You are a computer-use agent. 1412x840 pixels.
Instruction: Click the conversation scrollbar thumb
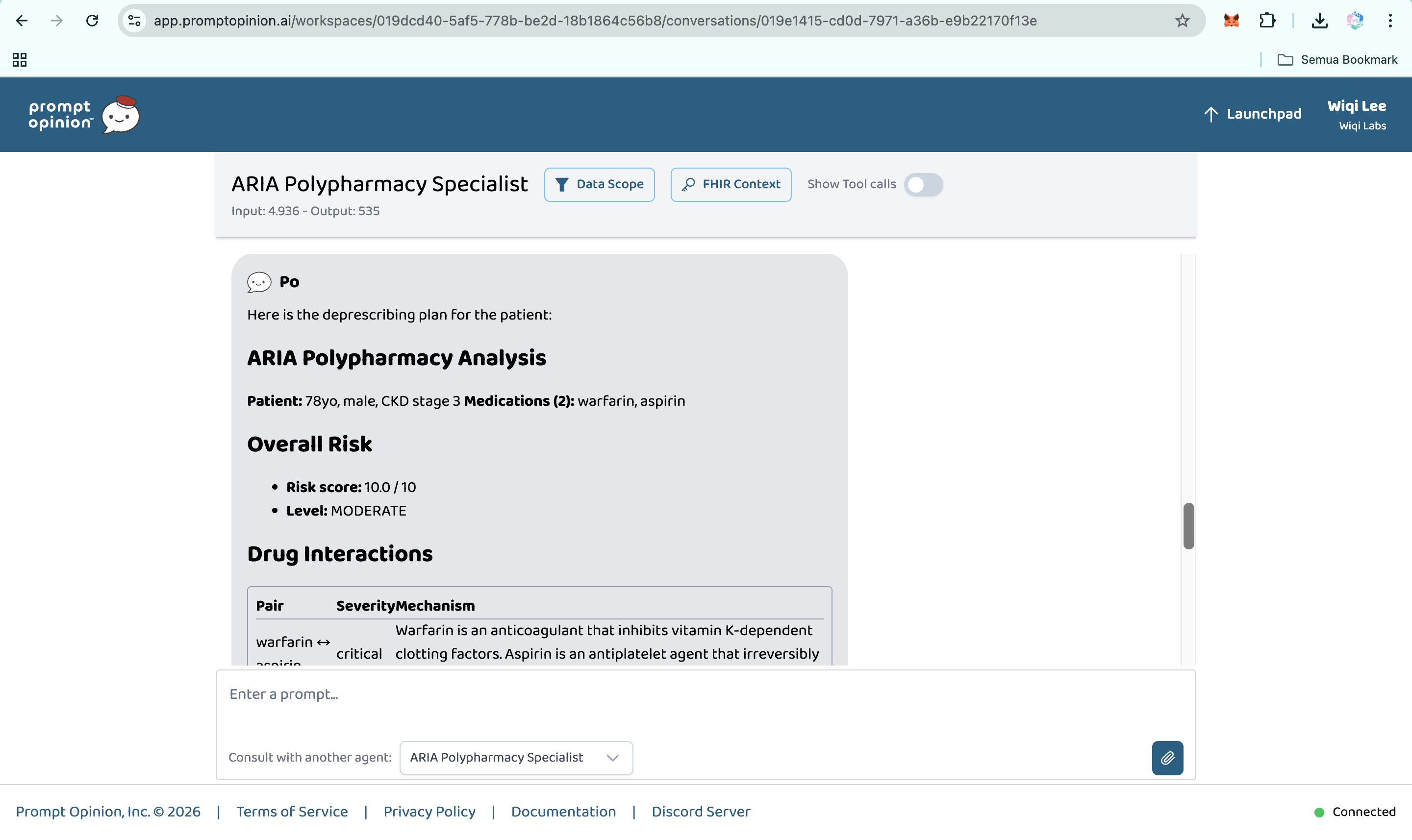pos(1188,525)
